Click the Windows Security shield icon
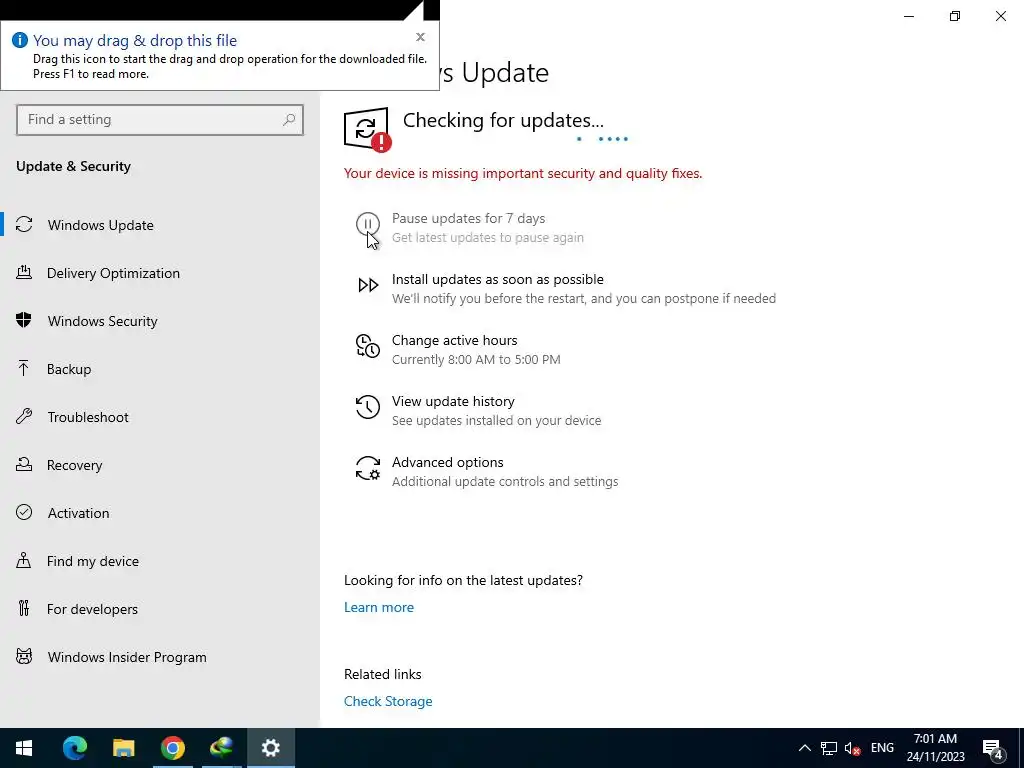This screenshot has width=1024, height=768. point(24,320)
